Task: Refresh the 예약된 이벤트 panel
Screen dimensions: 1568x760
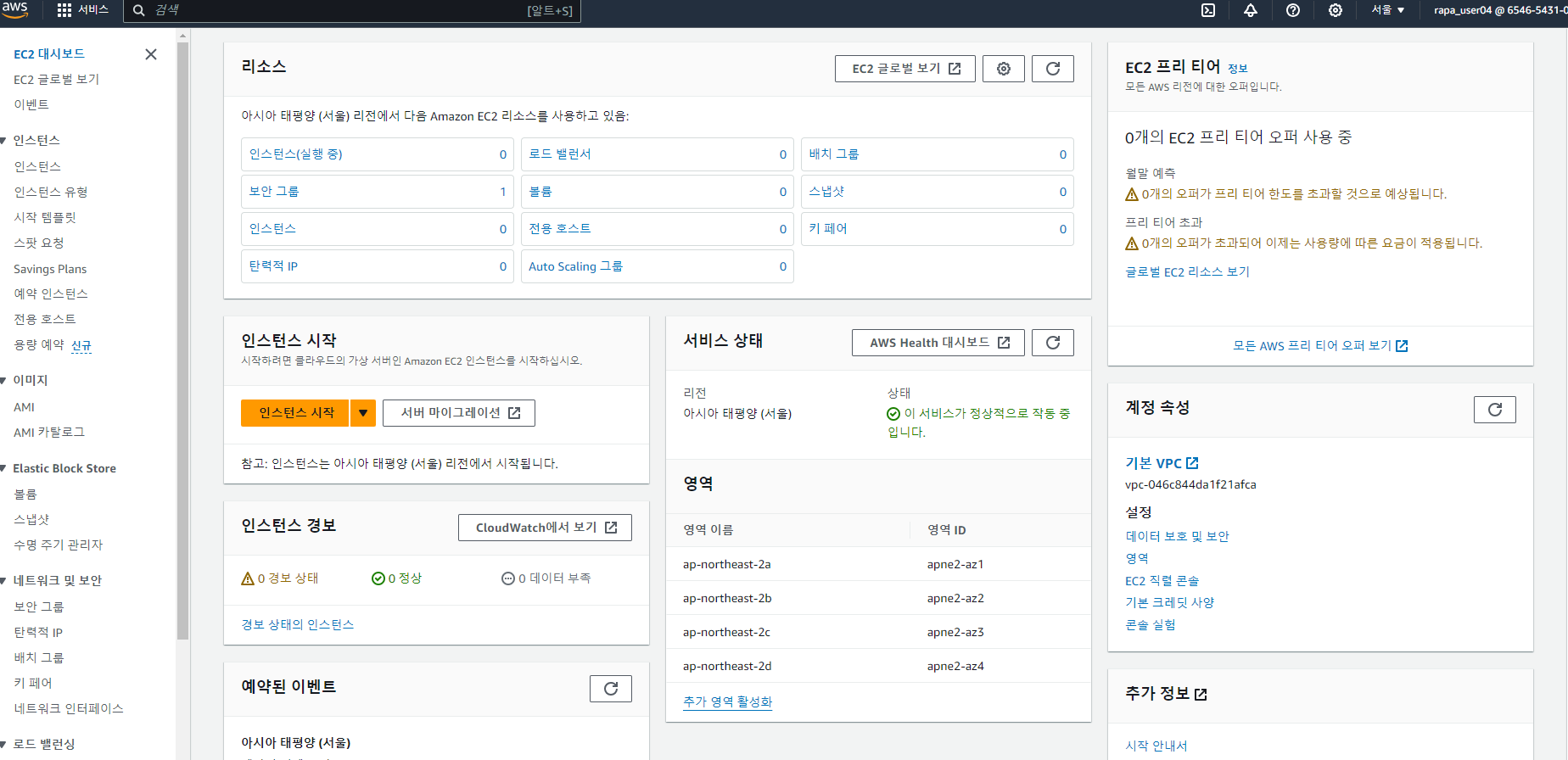Action: (x=611, y=689)
